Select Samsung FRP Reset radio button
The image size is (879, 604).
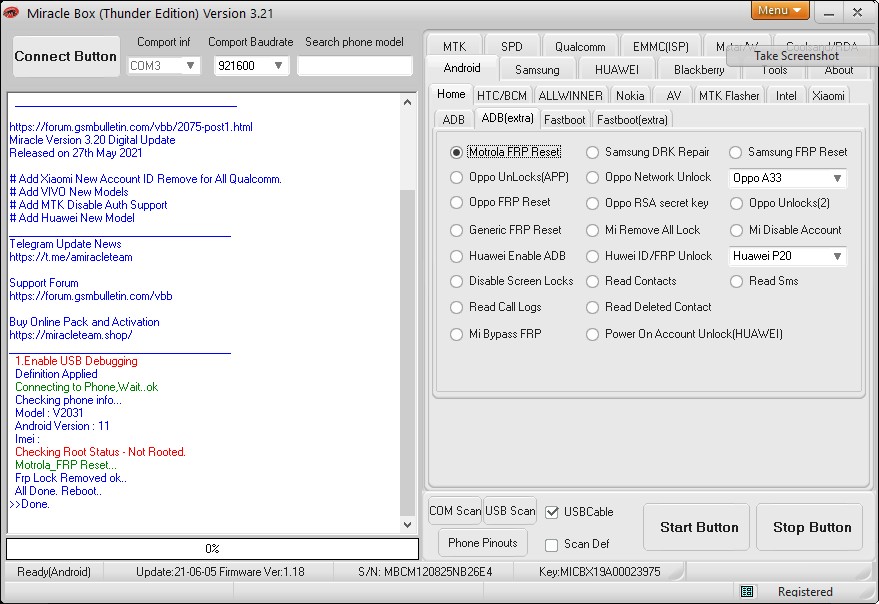pyautogui.click(x=735, y=152)
